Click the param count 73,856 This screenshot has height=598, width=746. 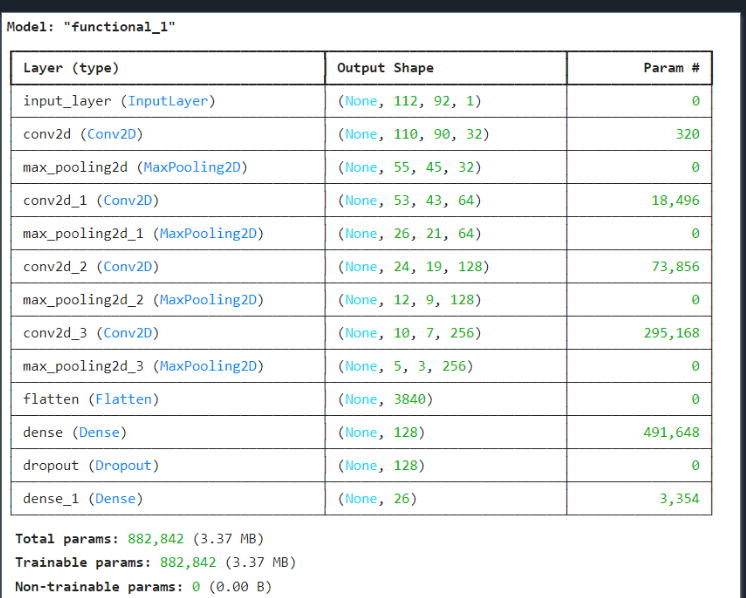(x=676, y=266)
